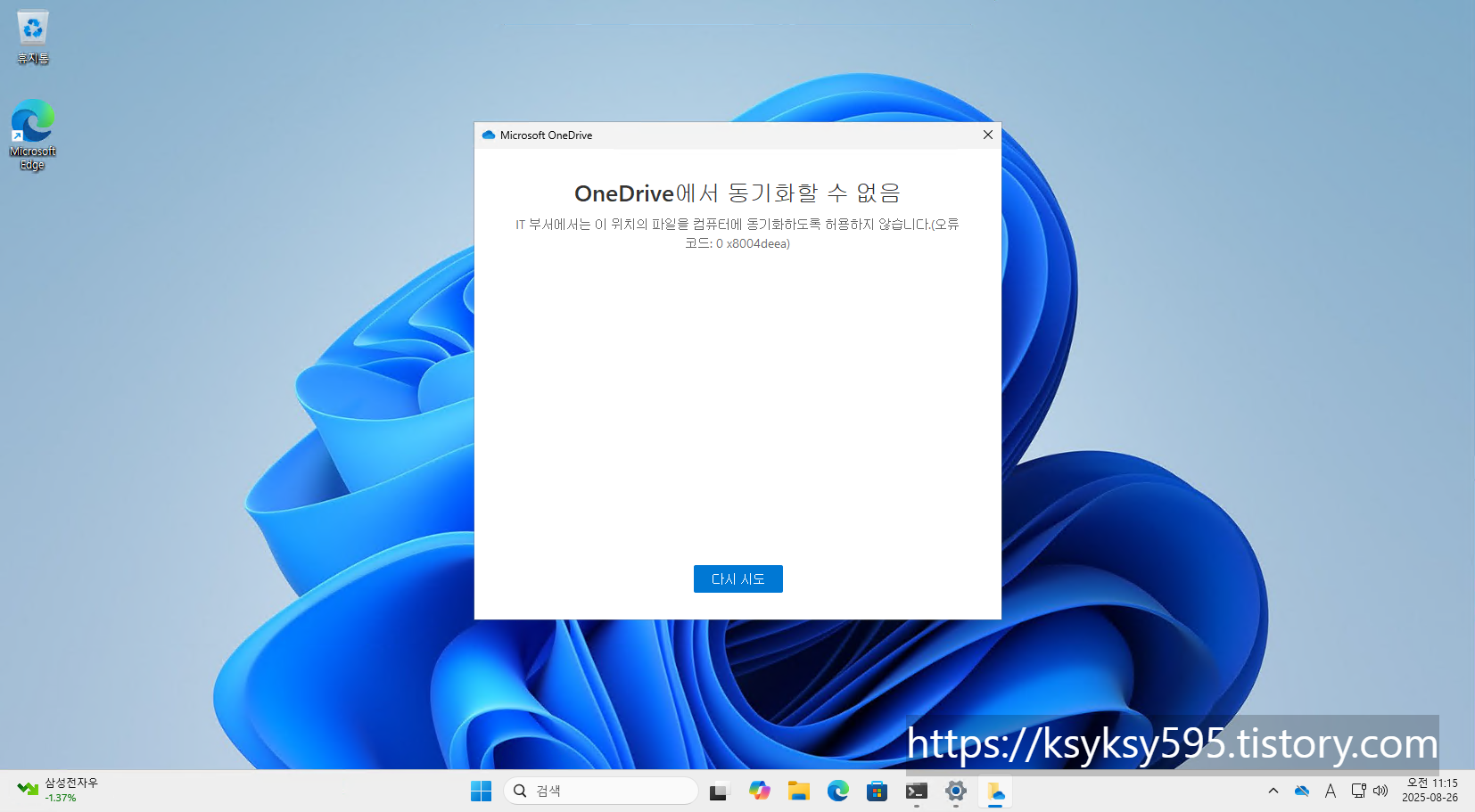The width and height of the screenshot is (1475, 812).
Task: Open network status tray icon
Action: [x=1358, y=791]
